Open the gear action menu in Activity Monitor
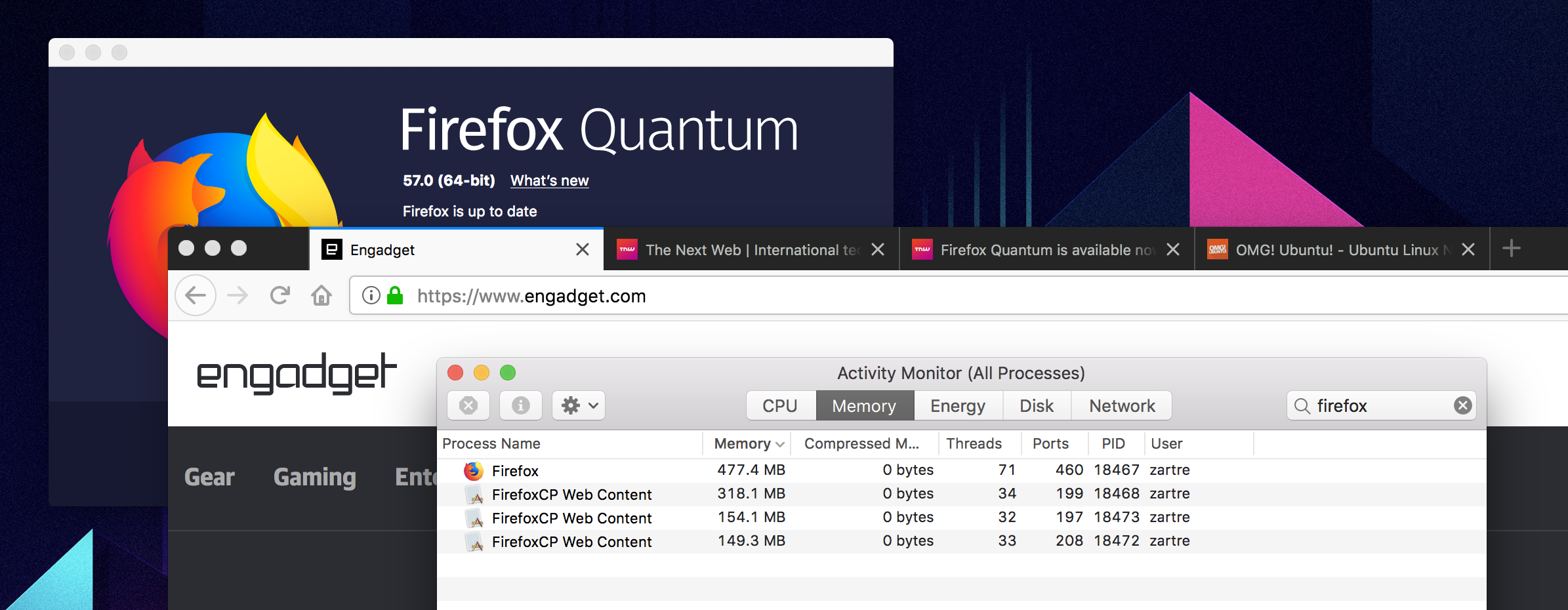The width and height of the screenshot is (1568, 610). point(579,405)
